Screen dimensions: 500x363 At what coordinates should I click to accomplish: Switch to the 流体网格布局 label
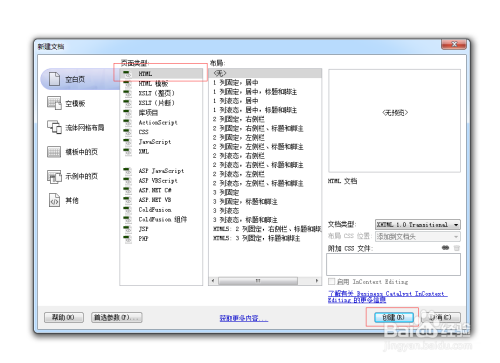(85, 128)
